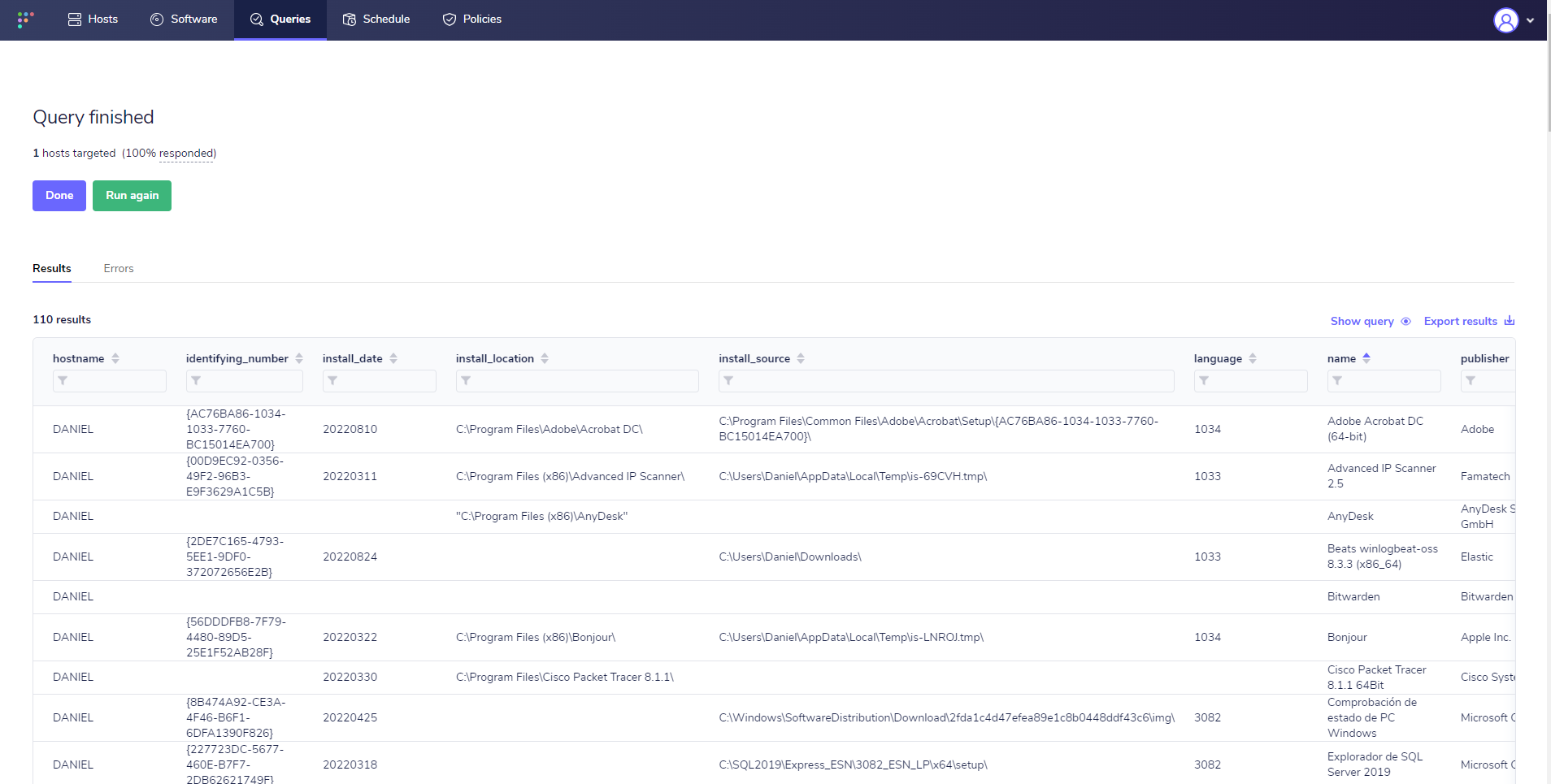This screenshot has height=784, width=1551.
Task: Click 'Beats winlogbeat-oss 8.3.3' name cell
Action: 1383,557
